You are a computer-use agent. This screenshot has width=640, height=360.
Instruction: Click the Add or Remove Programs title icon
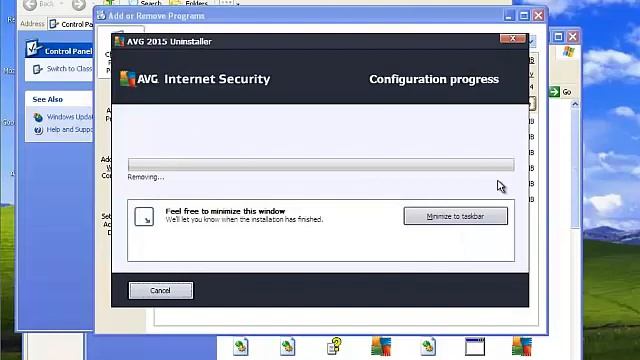tap(101, 16)
